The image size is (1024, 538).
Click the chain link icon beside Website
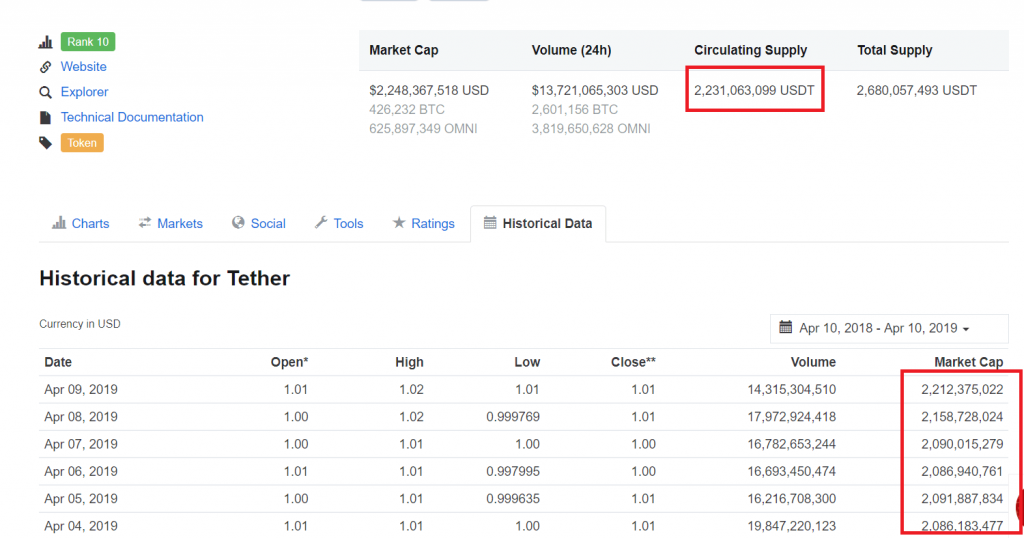(x=45, y=67)
